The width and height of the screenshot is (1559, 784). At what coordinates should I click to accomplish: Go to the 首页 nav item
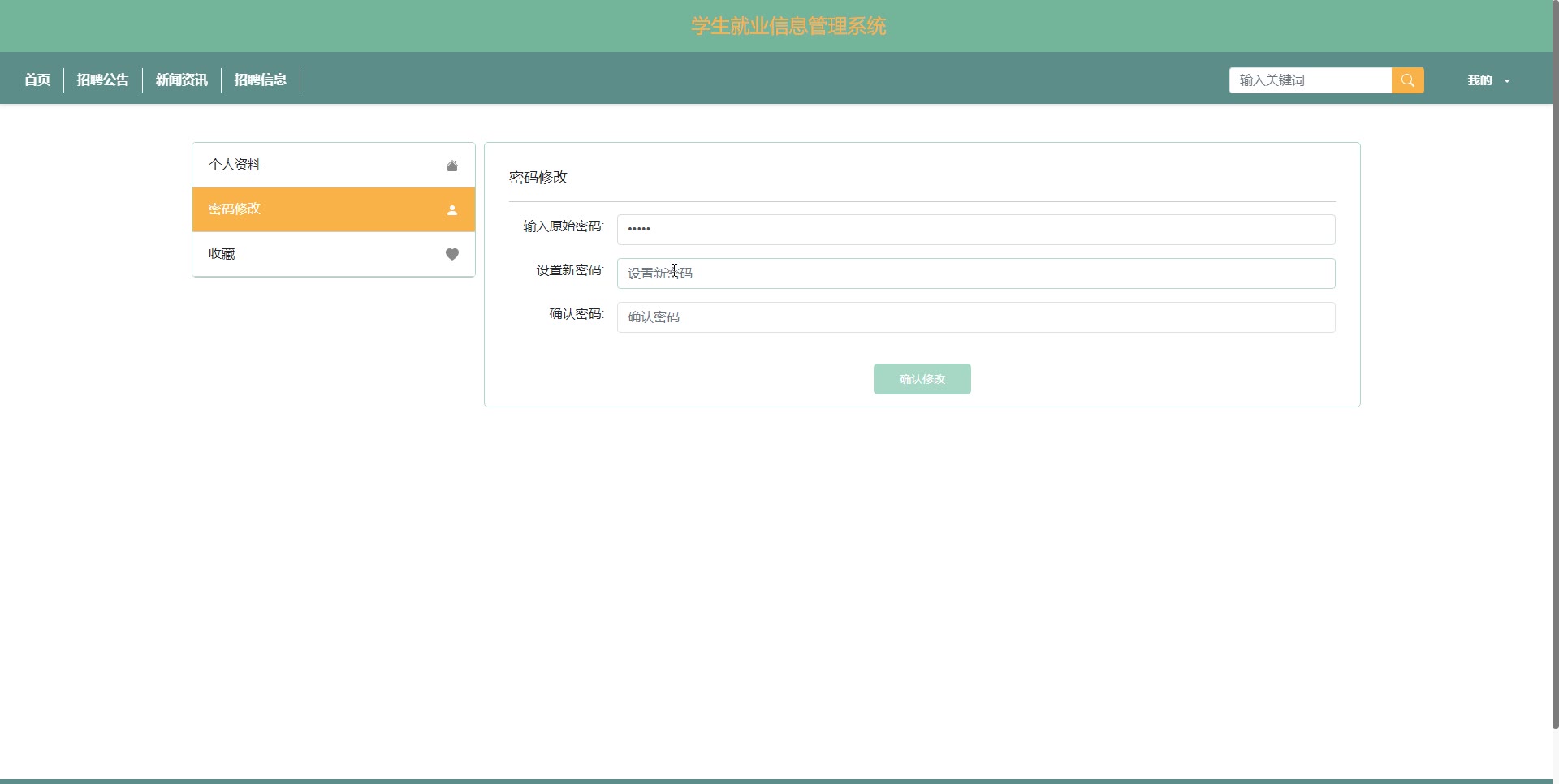click(x=37, y=80)
